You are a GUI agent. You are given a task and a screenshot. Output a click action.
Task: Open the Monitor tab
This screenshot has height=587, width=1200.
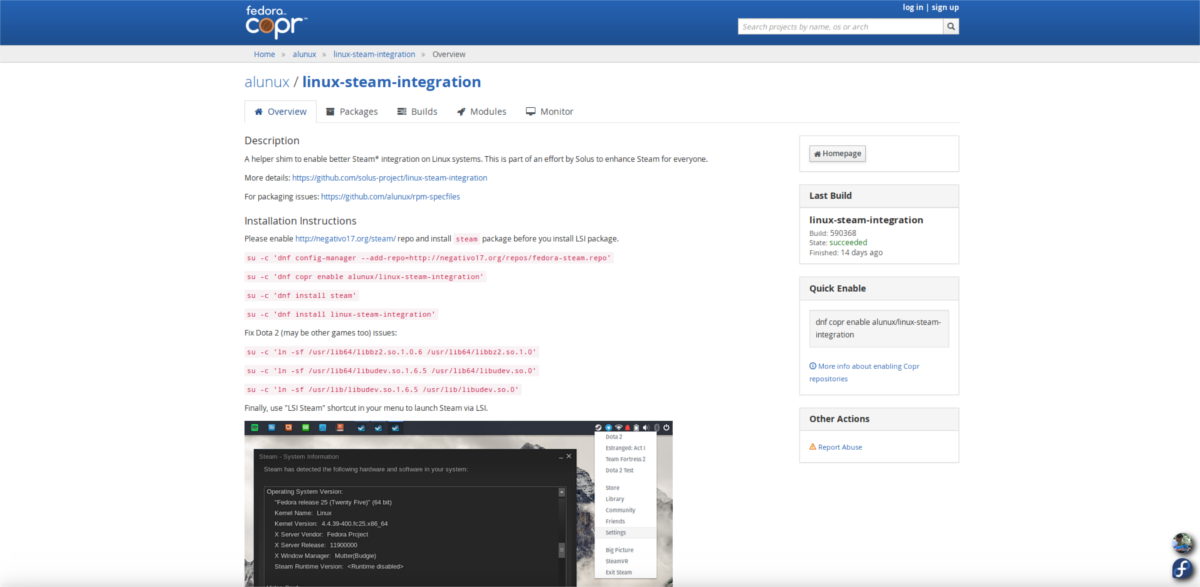tap(550, 112)
